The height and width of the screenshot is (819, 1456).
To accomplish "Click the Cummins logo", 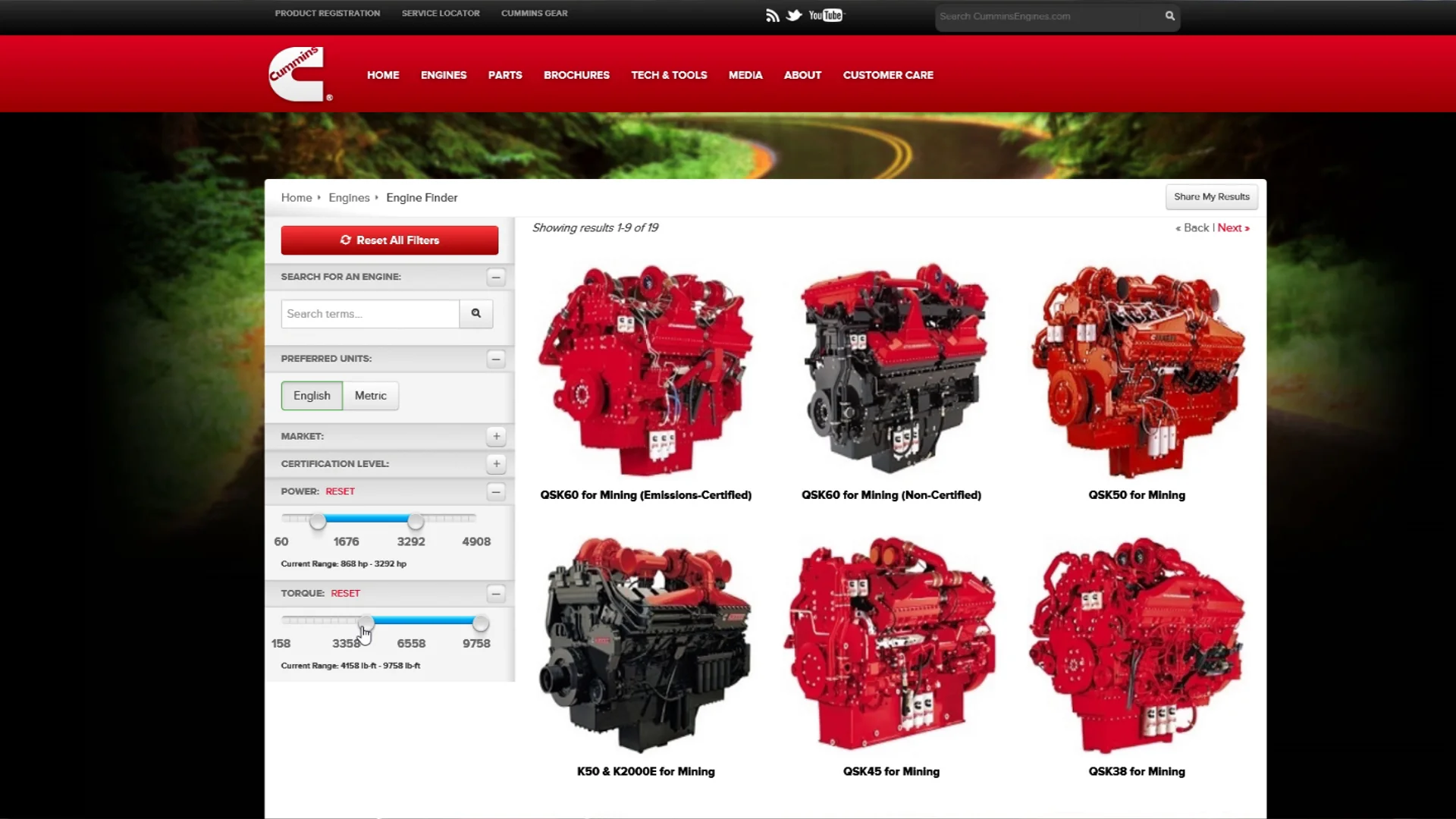I will pyautogui.click(x=299, y=74).
